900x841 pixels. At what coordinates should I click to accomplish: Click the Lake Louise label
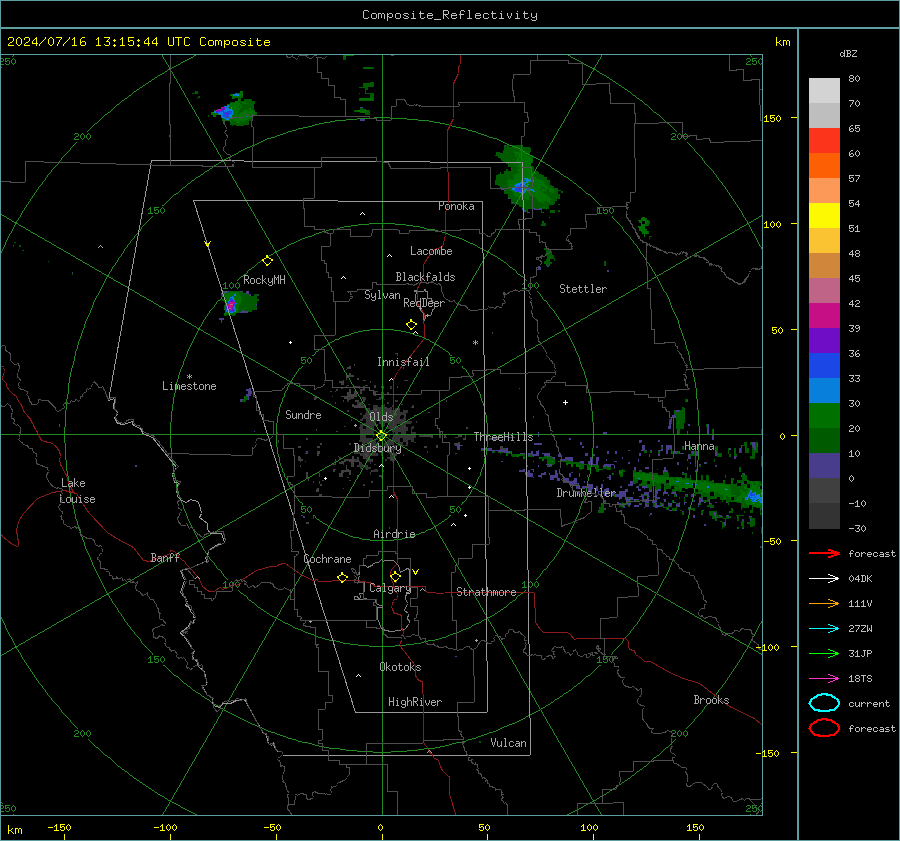pyautogui.click(x=77, y=491)
